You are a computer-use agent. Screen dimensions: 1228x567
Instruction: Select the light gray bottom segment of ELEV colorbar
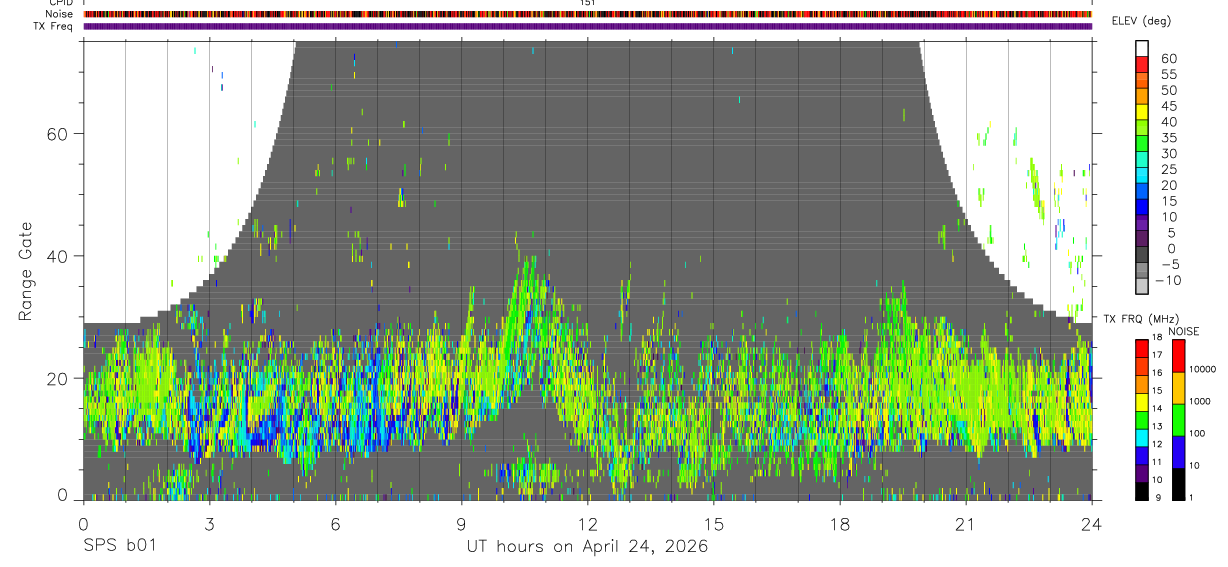click(x=1142, y=286)
